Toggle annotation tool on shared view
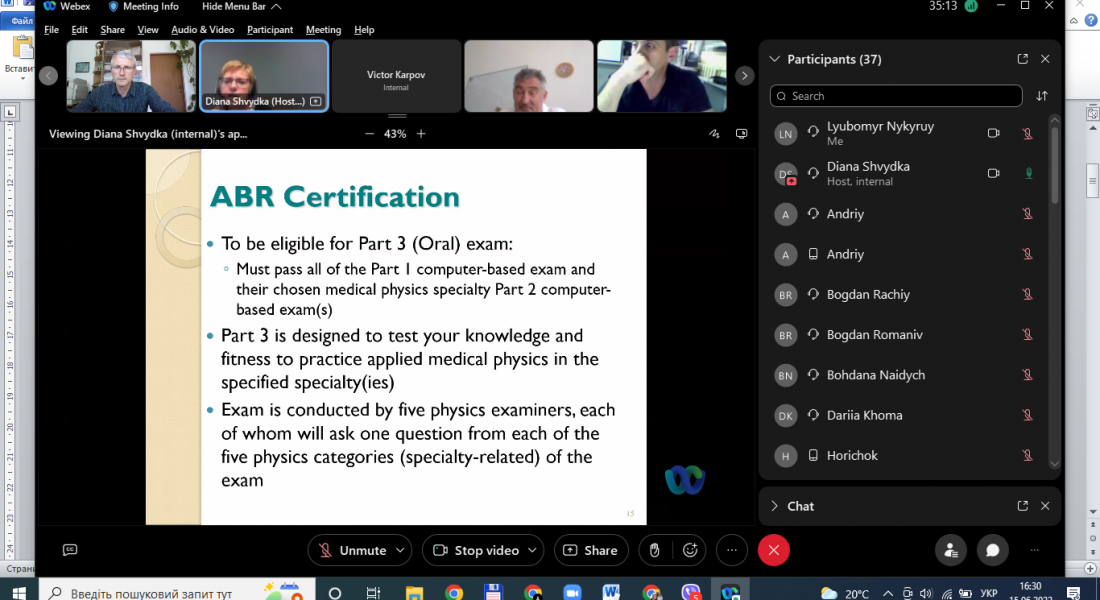Screen dimensions: 1100x600 click(x=714, y=133)
